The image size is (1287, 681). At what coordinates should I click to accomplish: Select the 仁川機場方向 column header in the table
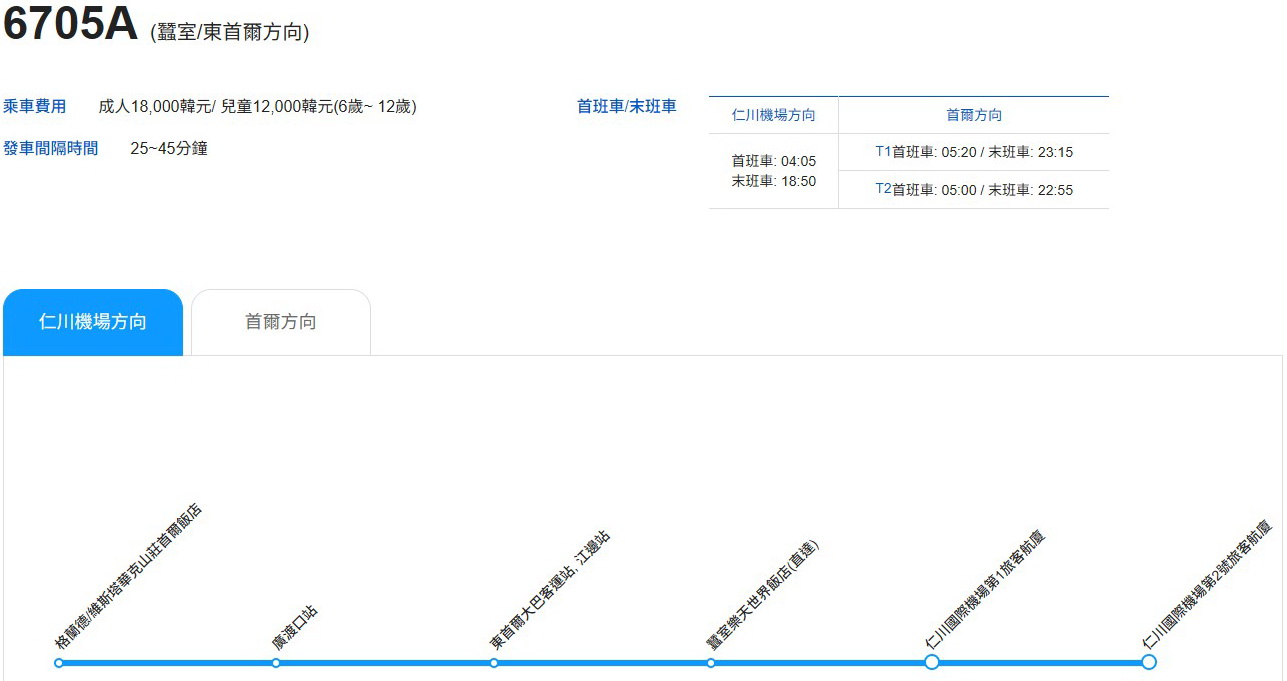tap(772, 115)
